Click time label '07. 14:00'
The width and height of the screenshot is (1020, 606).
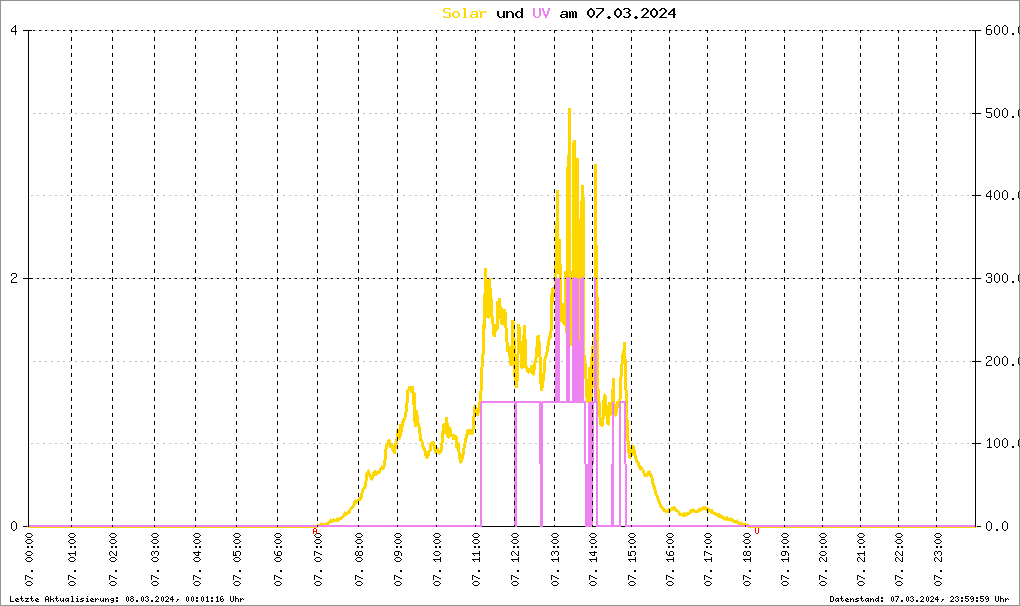pyautogui.click(x=593, y=559)
